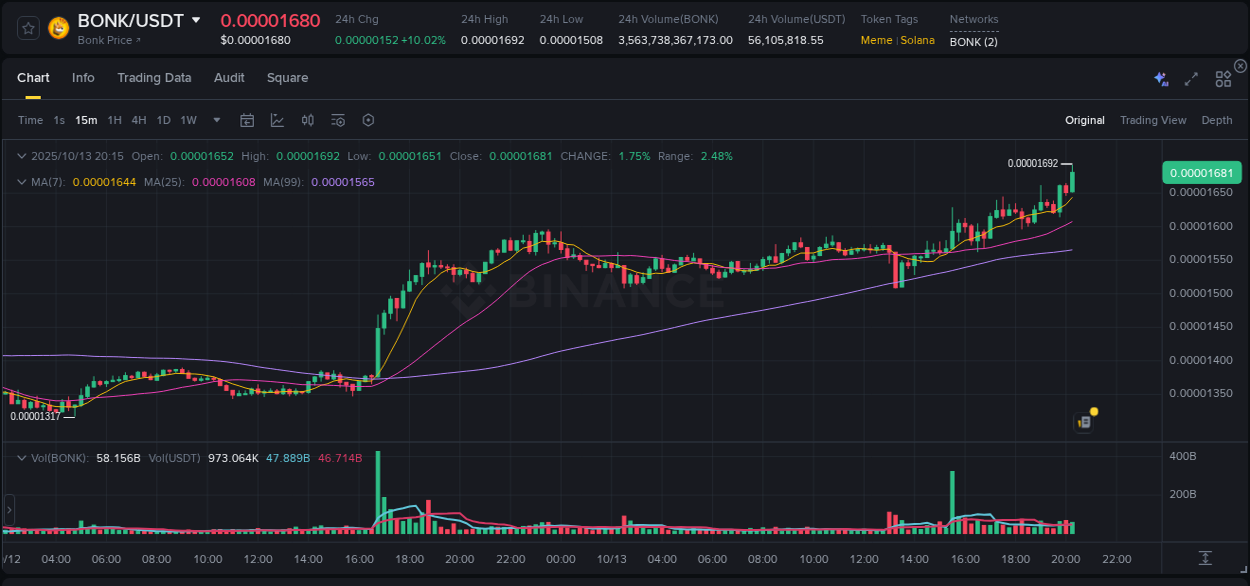Open the date range calendar picker
Image resolution: width=1250 pixels, height=586 pixels.
[247, 120]
